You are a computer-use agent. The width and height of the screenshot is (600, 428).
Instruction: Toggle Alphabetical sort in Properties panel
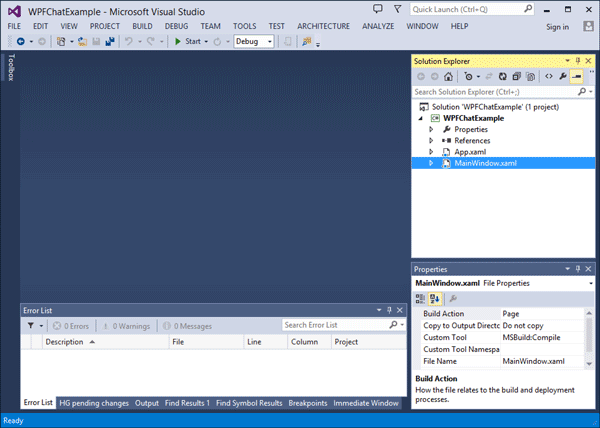point(435,299)
